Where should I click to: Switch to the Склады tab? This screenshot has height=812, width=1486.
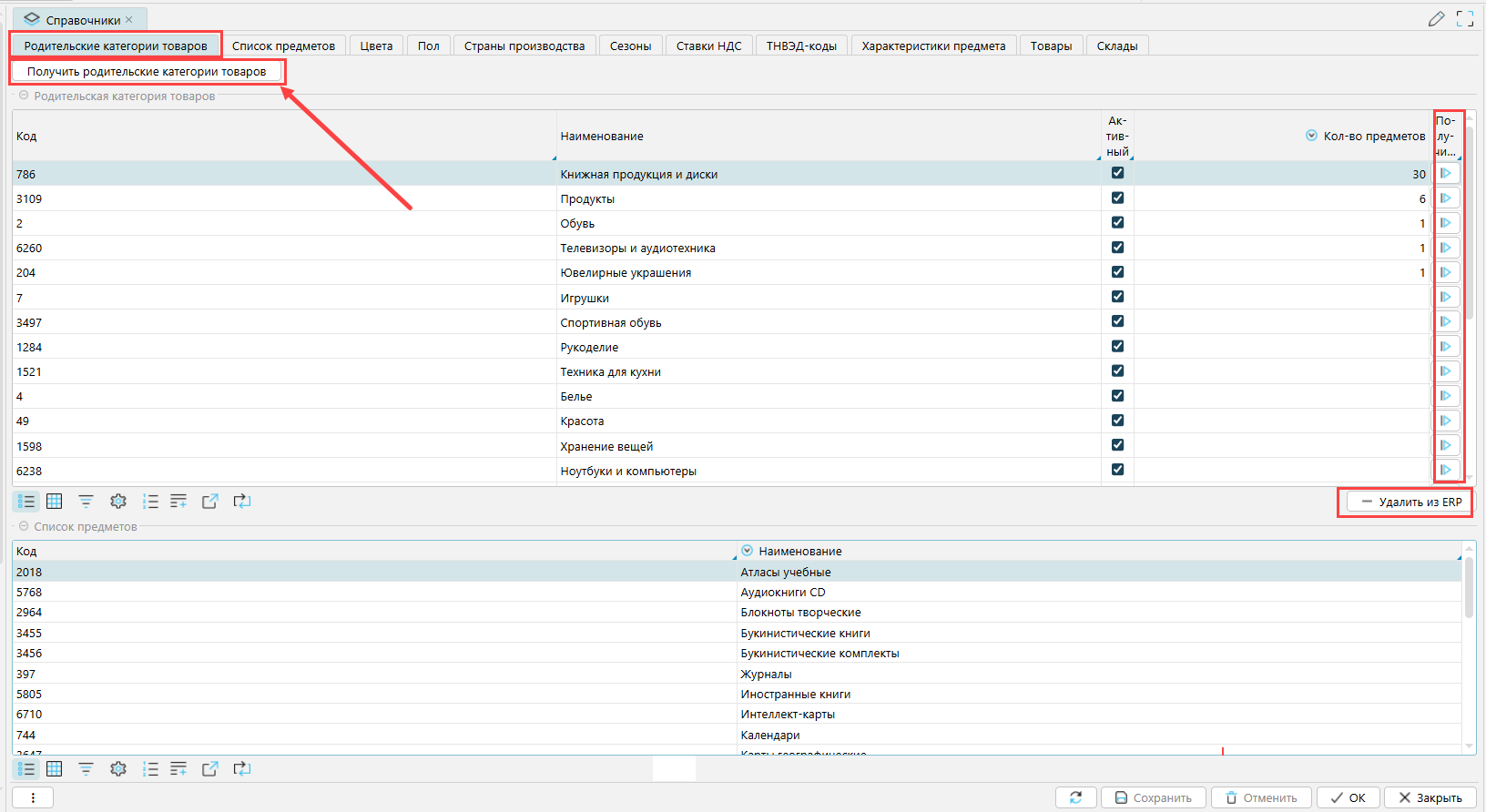point(1117,46)
